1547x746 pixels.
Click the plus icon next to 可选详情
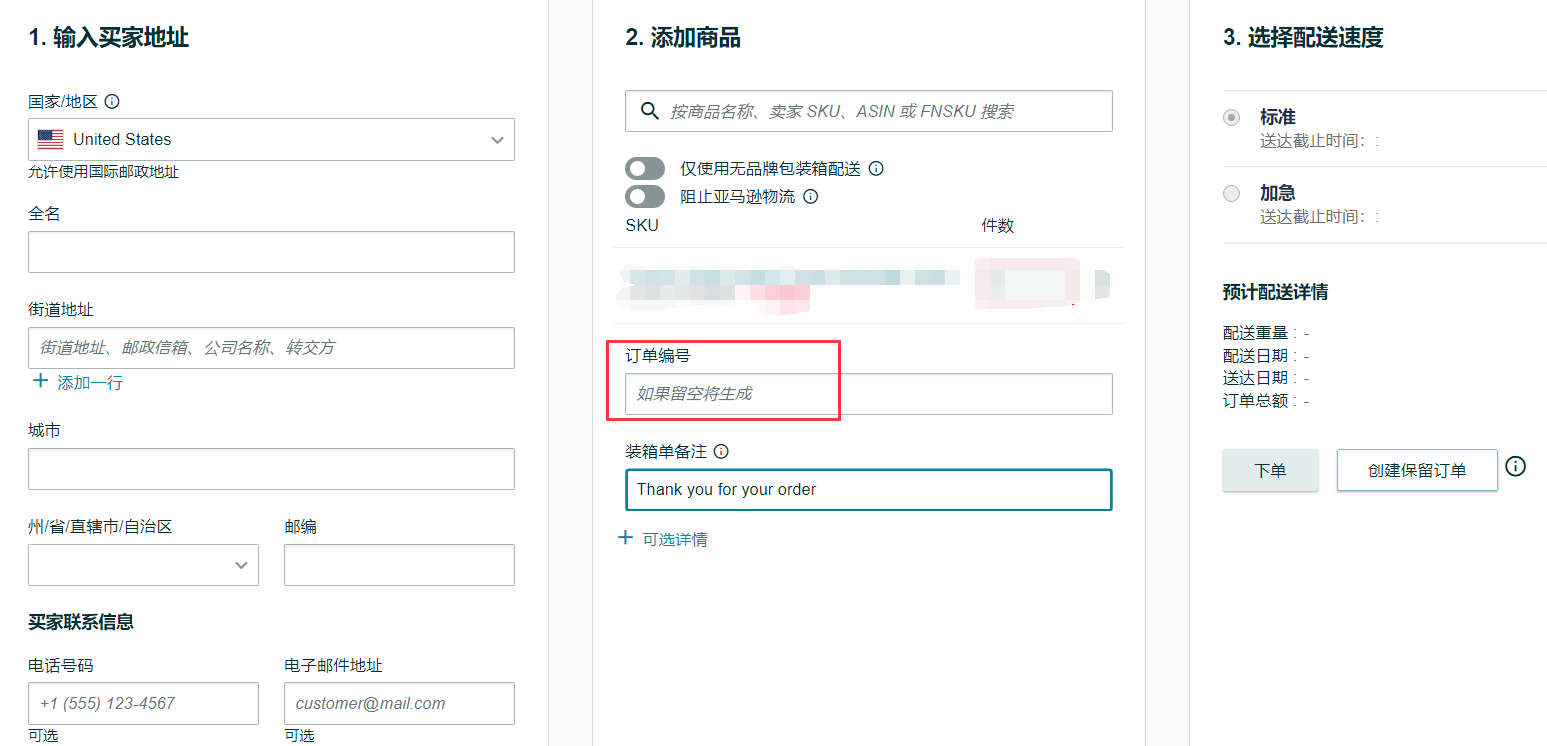coord(625,538)
